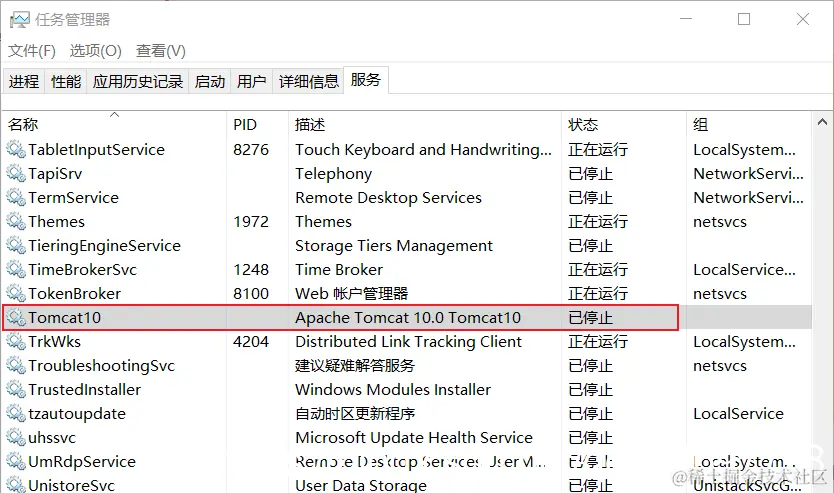Open the 查看(V) menu
Viewport: 834px width, 493px height.
click(x=161, y=51)
